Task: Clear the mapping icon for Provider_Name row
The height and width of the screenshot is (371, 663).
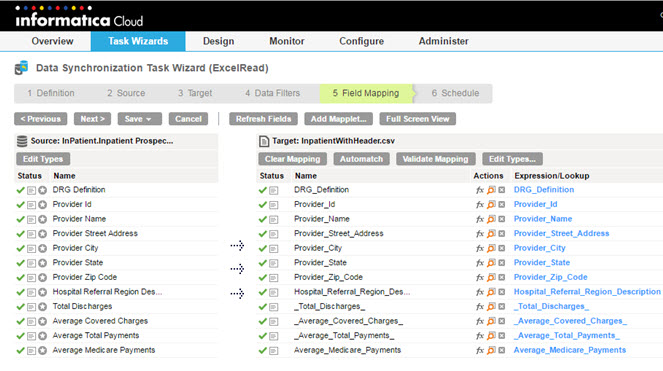Action: (x=501, y=219)
